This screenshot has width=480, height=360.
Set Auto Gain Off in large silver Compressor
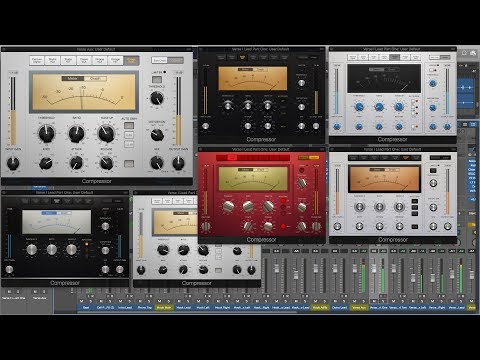pos(129,126)
